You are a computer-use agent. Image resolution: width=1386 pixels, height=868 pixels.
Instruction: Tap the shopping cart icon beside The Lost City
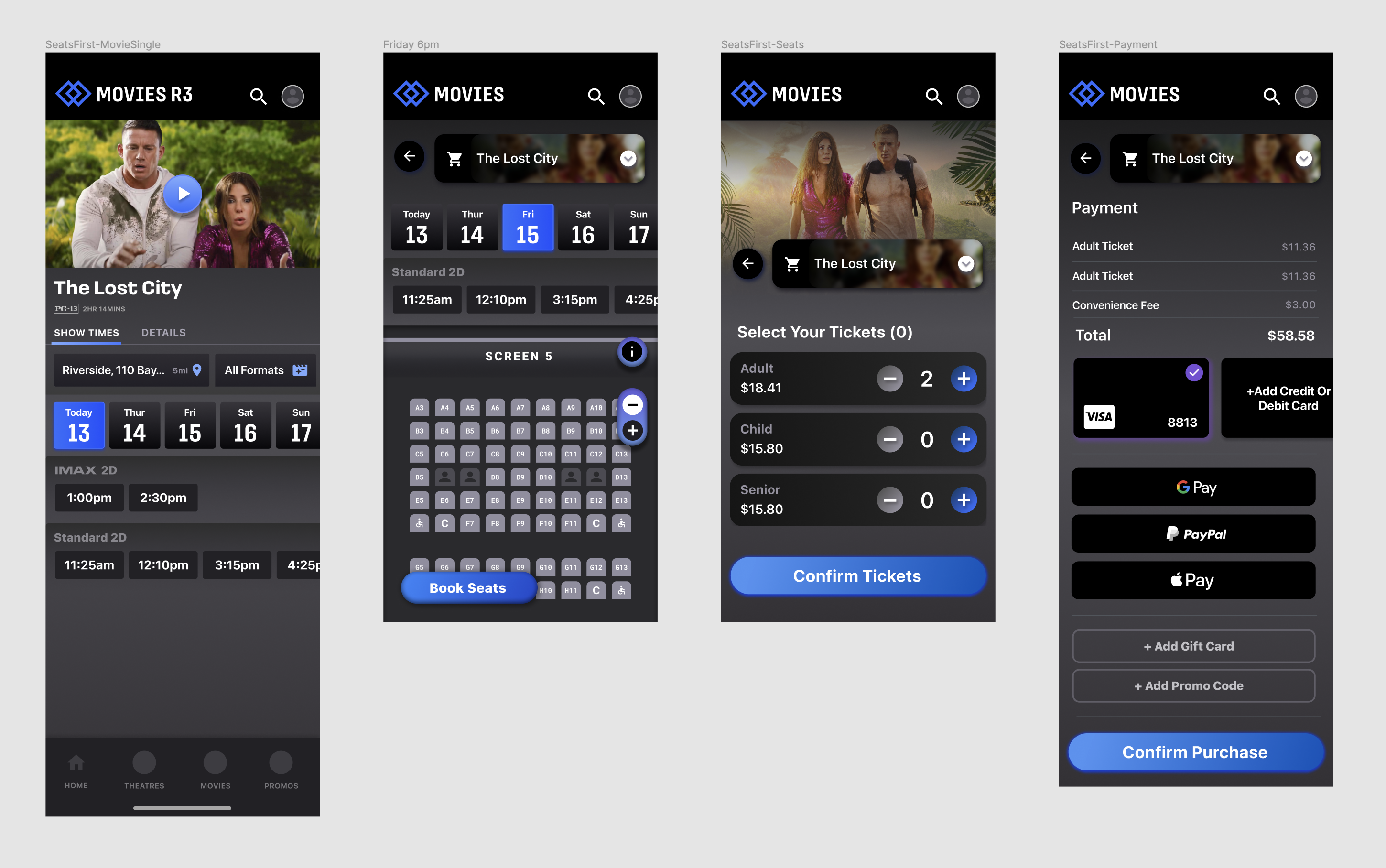click(455, 158)
